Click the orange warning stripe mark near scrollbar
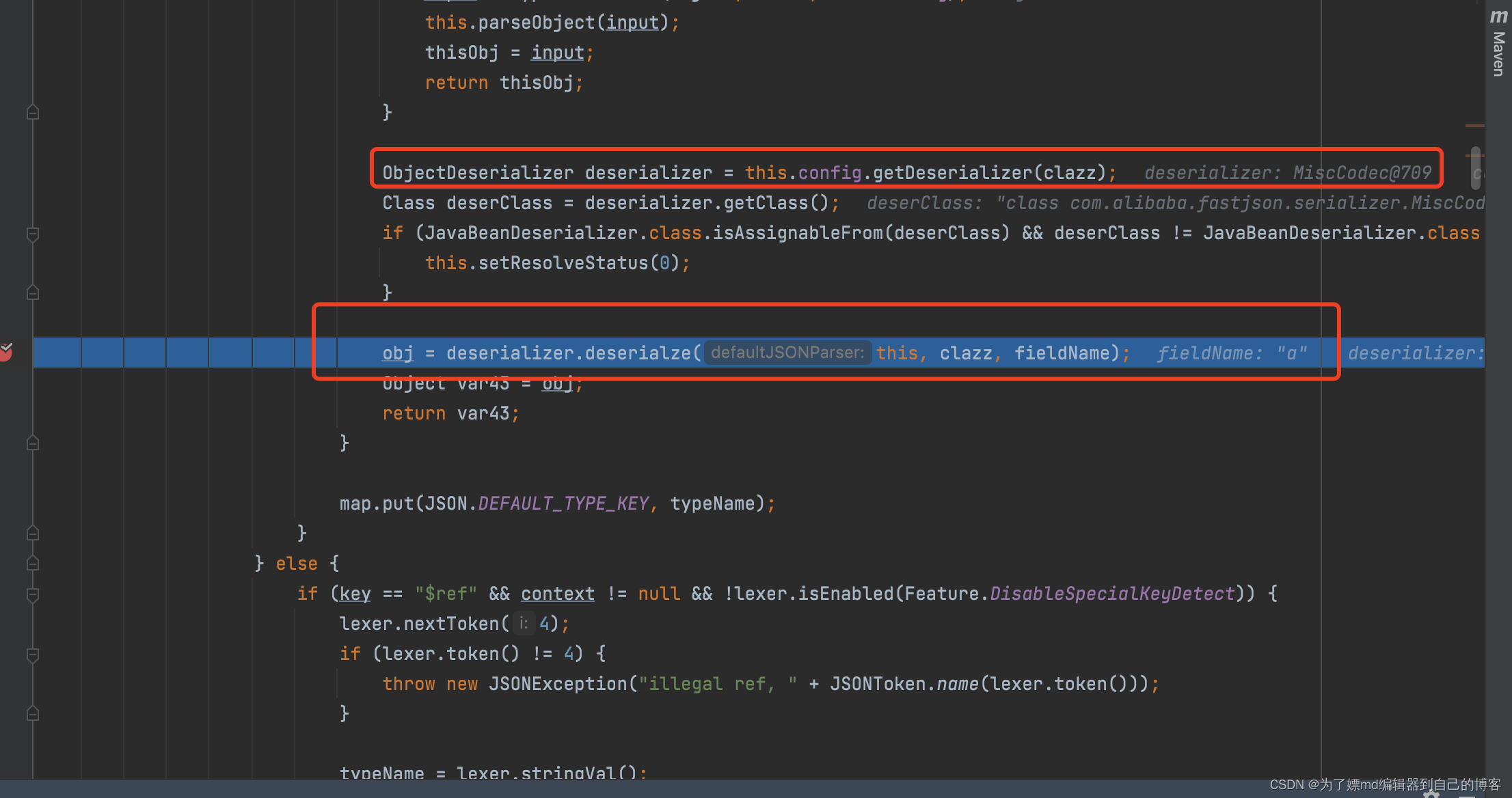 click(1474, 126)
